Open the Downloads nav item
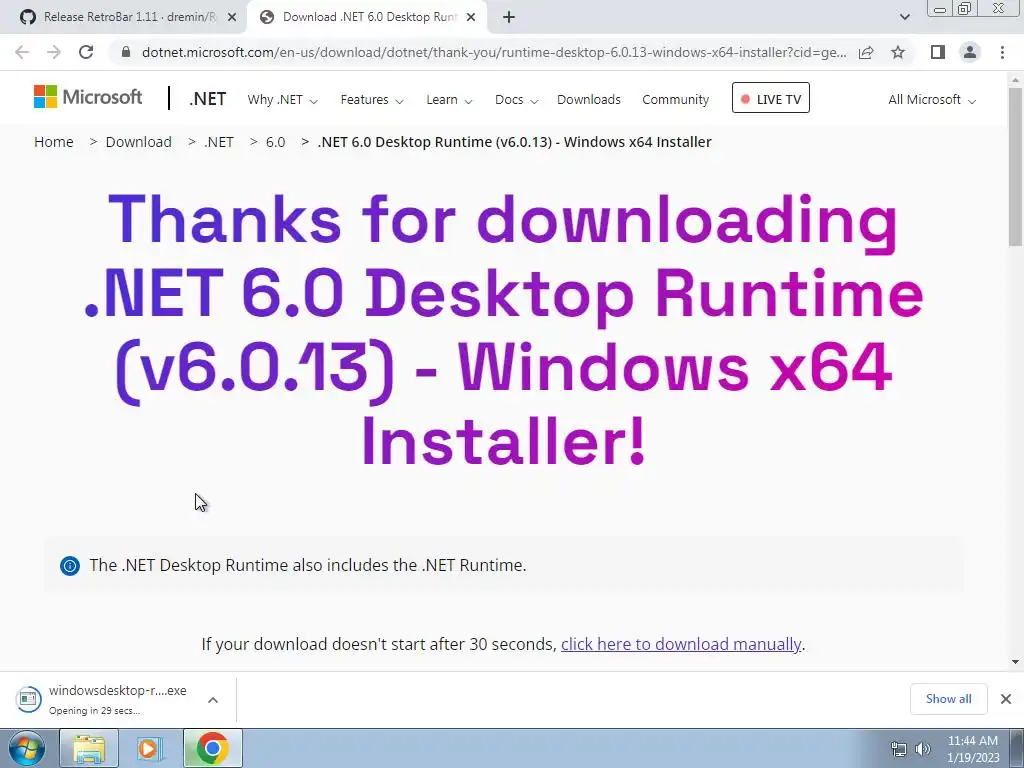Screen dimensions: 1024x768 tap(588, 99)
